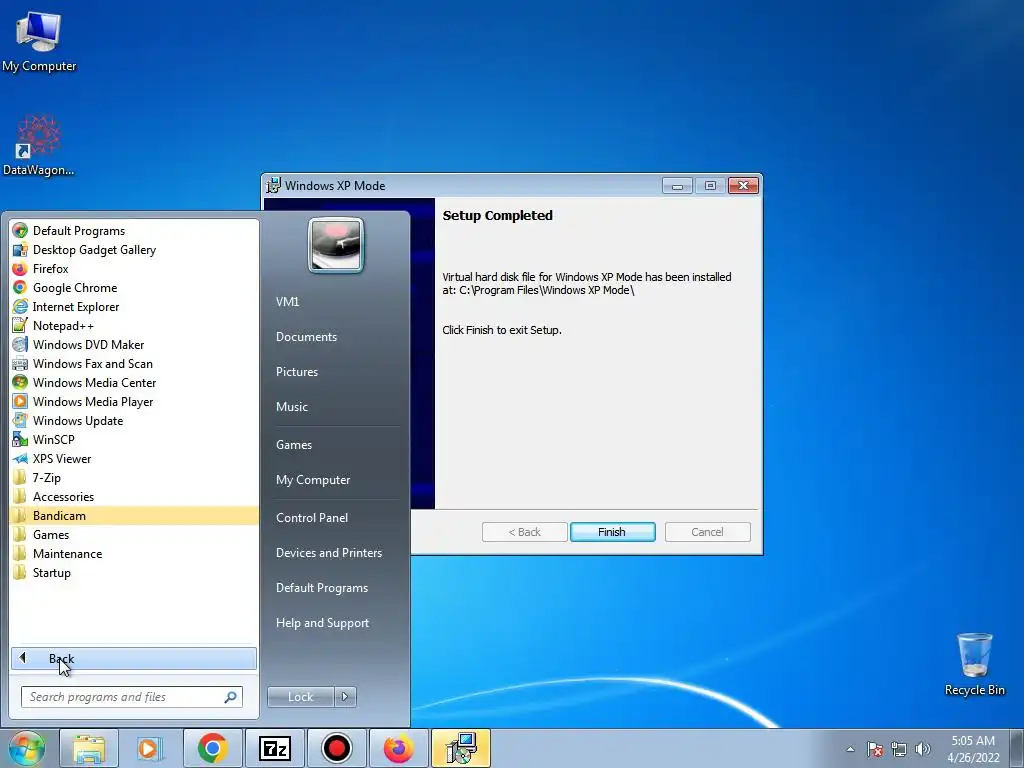Image resolution: width=1024 pixels, height=768 pixels.
Task: Open Windows Explorer from taskbar
Action: 89,748
